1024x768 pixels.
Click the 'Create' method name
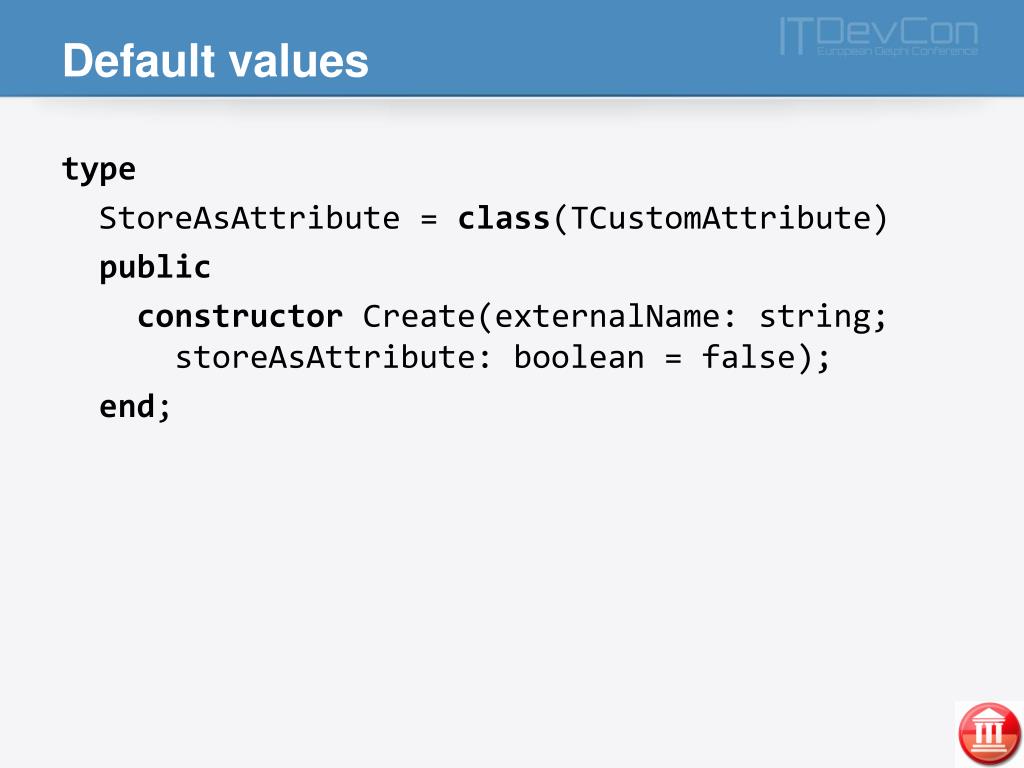click(x=419, y=316)
